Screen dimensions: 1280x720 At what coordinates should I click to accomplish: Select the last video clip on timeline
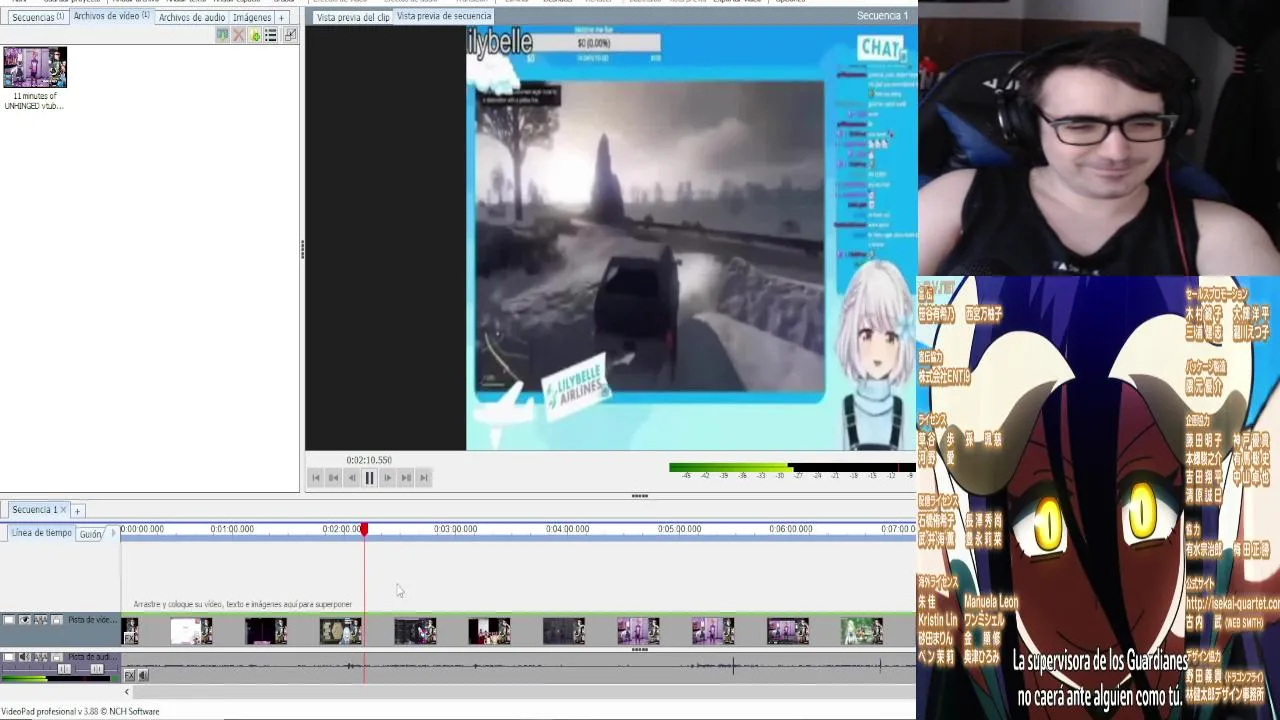point(862,631)
